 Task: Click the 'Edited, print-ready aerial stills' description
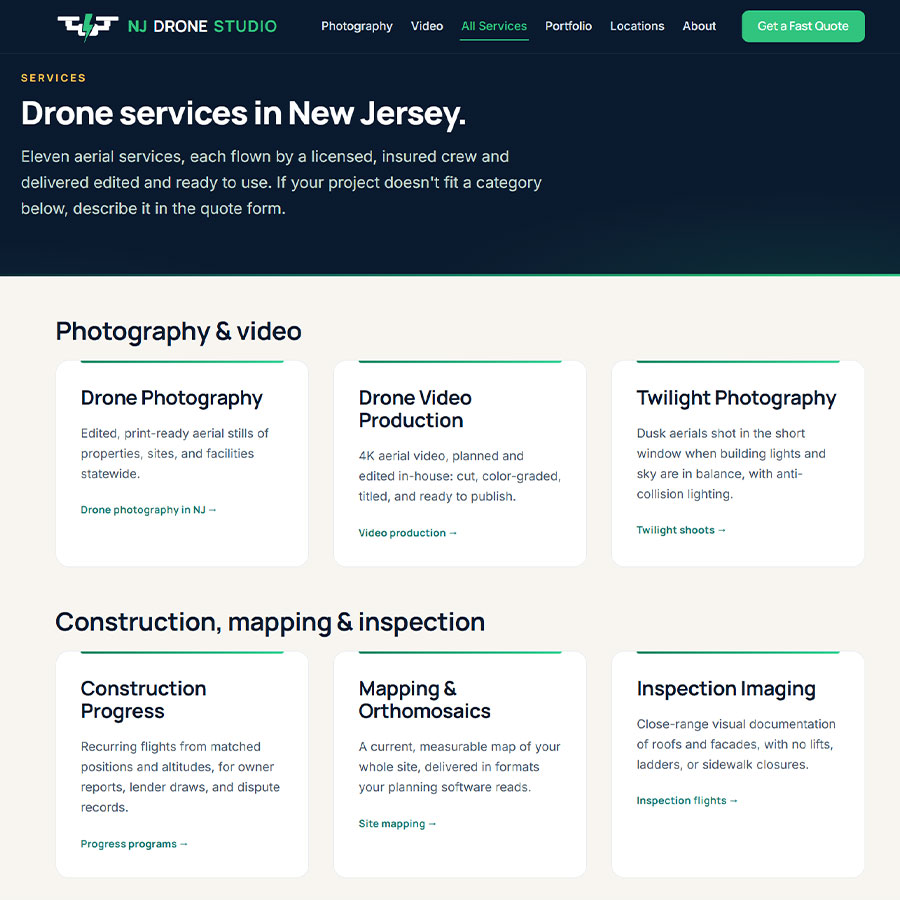click(174, 453)
